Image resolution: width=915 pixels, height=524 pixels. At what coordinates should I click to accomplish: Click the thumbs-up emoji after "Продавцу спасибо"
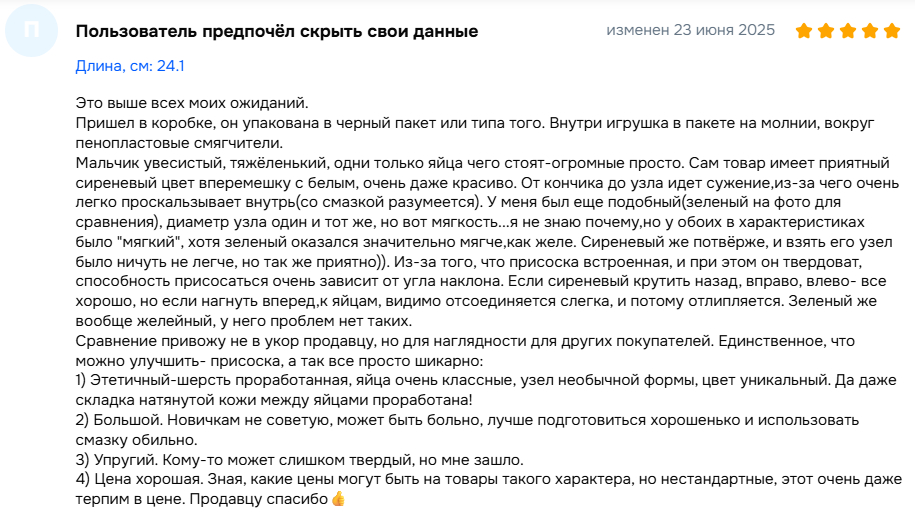(x=338, y=499)
